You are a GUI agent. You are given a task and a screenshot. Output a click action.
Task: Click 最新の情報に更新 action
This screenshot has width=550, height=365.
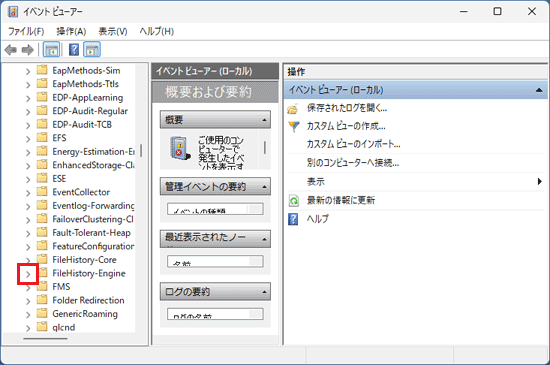pos(341,201)
